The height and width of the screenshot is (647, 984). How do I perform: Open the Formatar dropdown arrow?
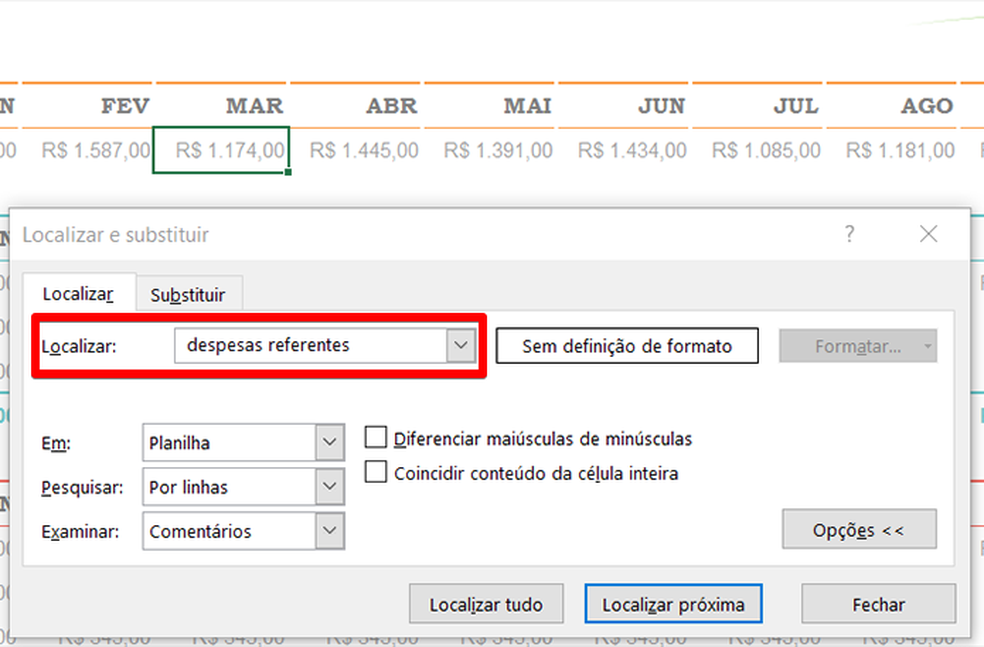[x=928, y=346]
